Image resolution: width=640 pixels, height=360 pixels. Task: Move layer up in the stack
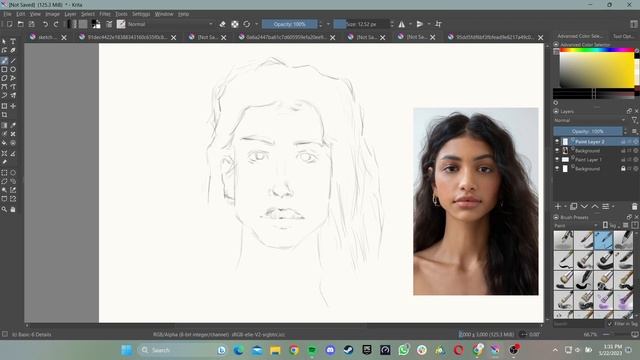pyautogui.click(x=595, y=207)
